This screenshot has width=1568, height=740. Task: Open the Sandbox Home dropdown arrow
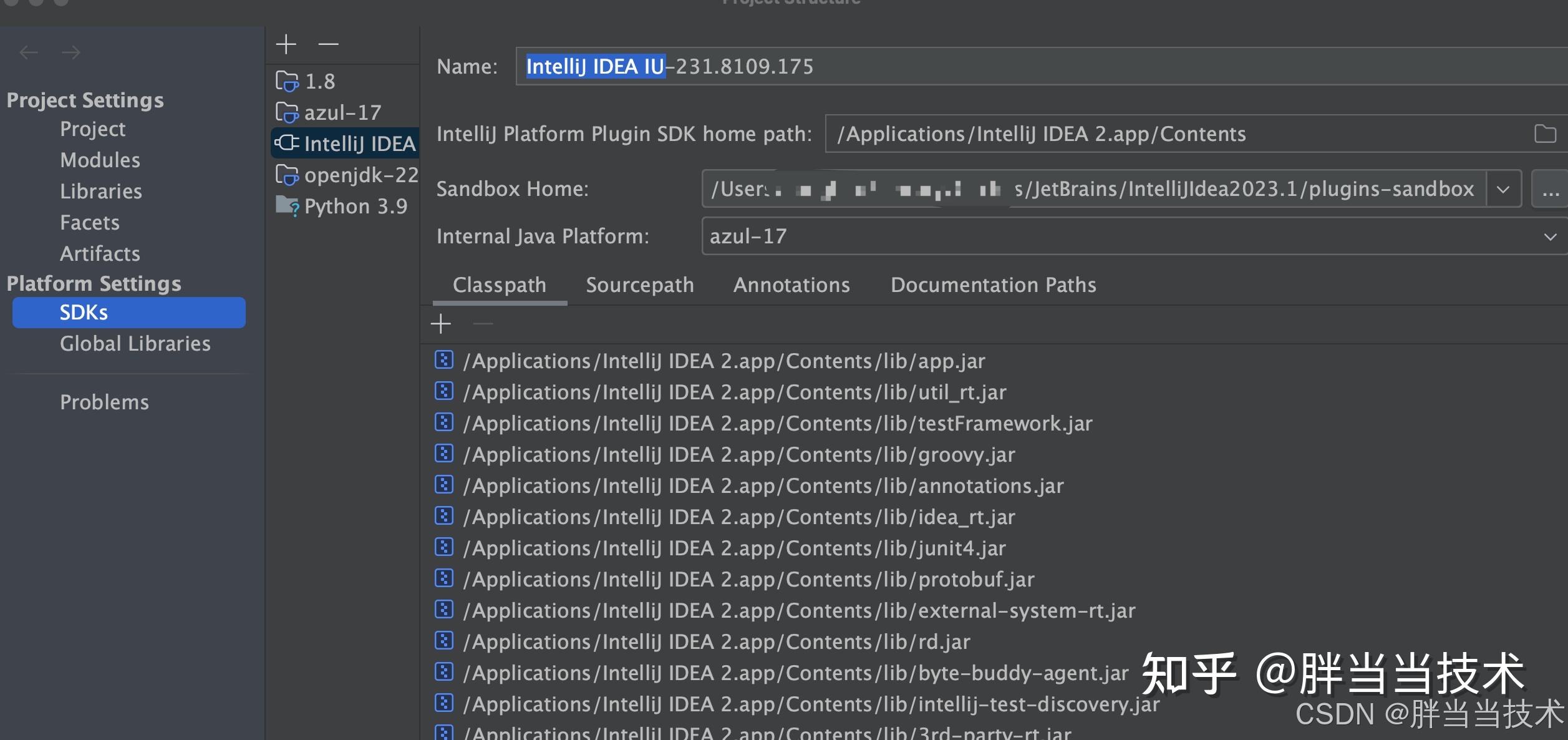[x=1503, y=189]
